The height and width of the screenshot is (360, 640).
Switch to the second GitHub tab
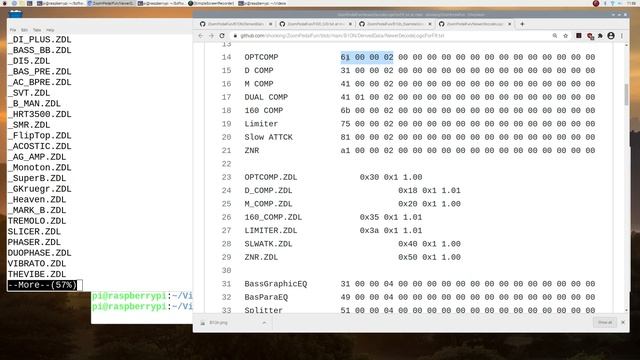(315, 24)
